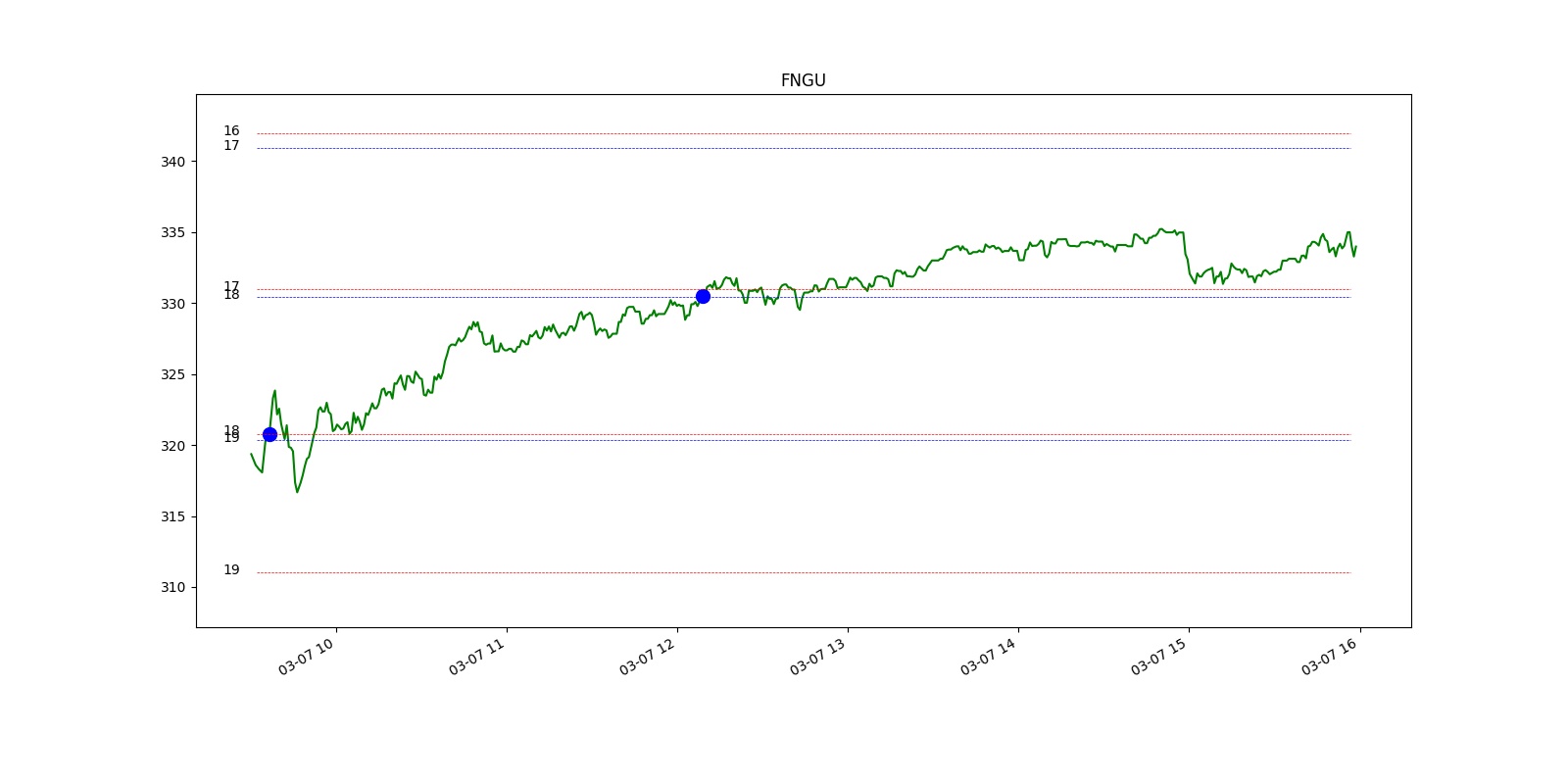Click the x-axis label 03-07 15
This screenshot has width=1568, height=784.
[x=1159, y=657]
